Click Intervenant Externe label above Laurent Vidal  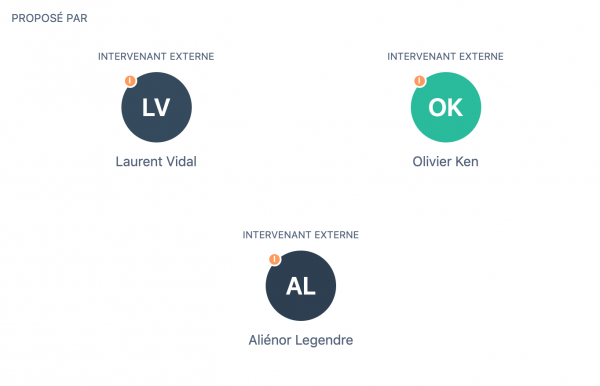tap(156, 57)
